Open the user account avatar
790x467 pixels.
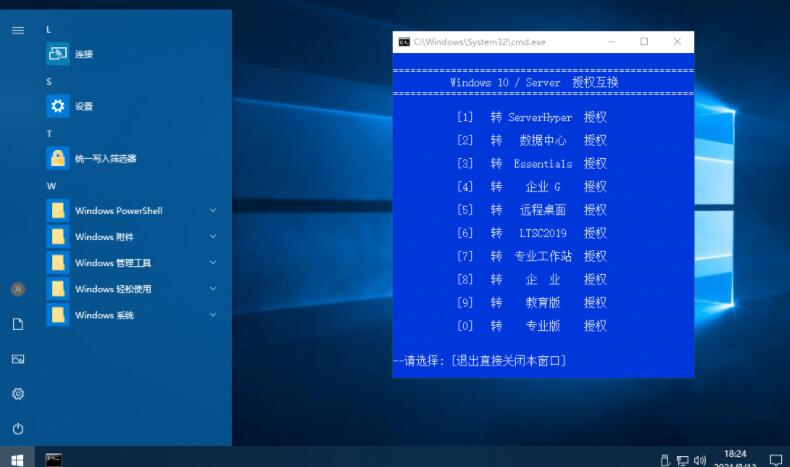tap(18, 289)
